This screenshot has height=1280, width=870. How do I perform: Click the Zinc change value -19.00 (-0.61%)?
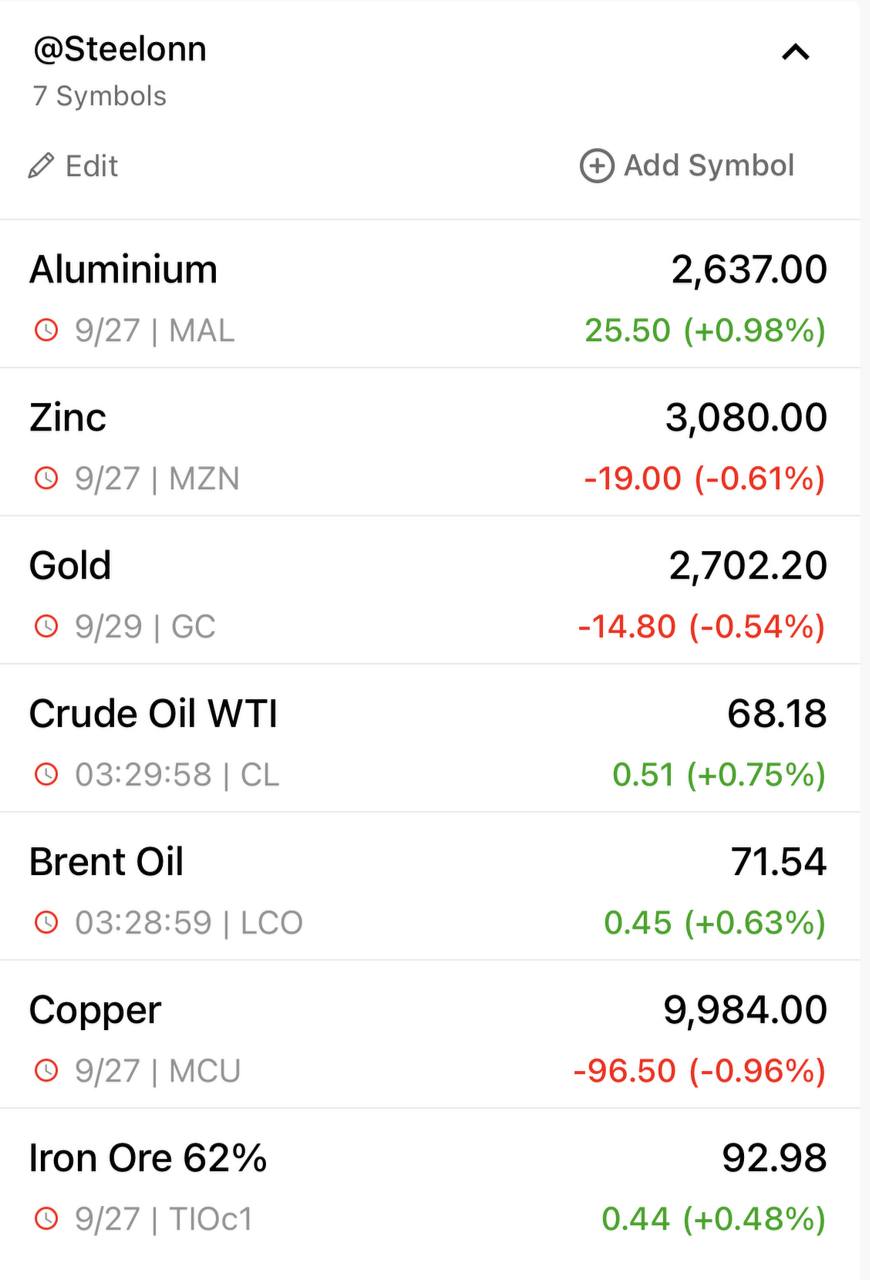[x=704, y=478]
